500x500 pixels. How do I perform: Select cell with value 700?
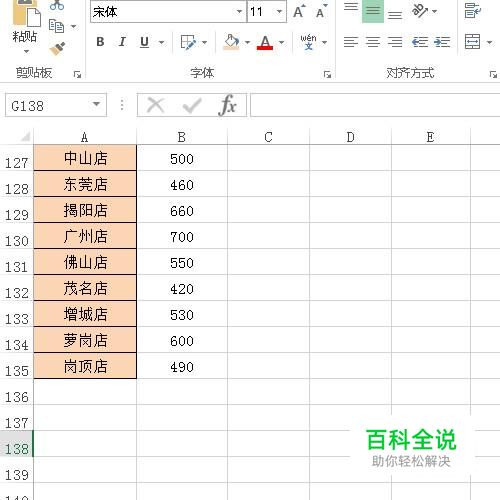pos(182,236)
